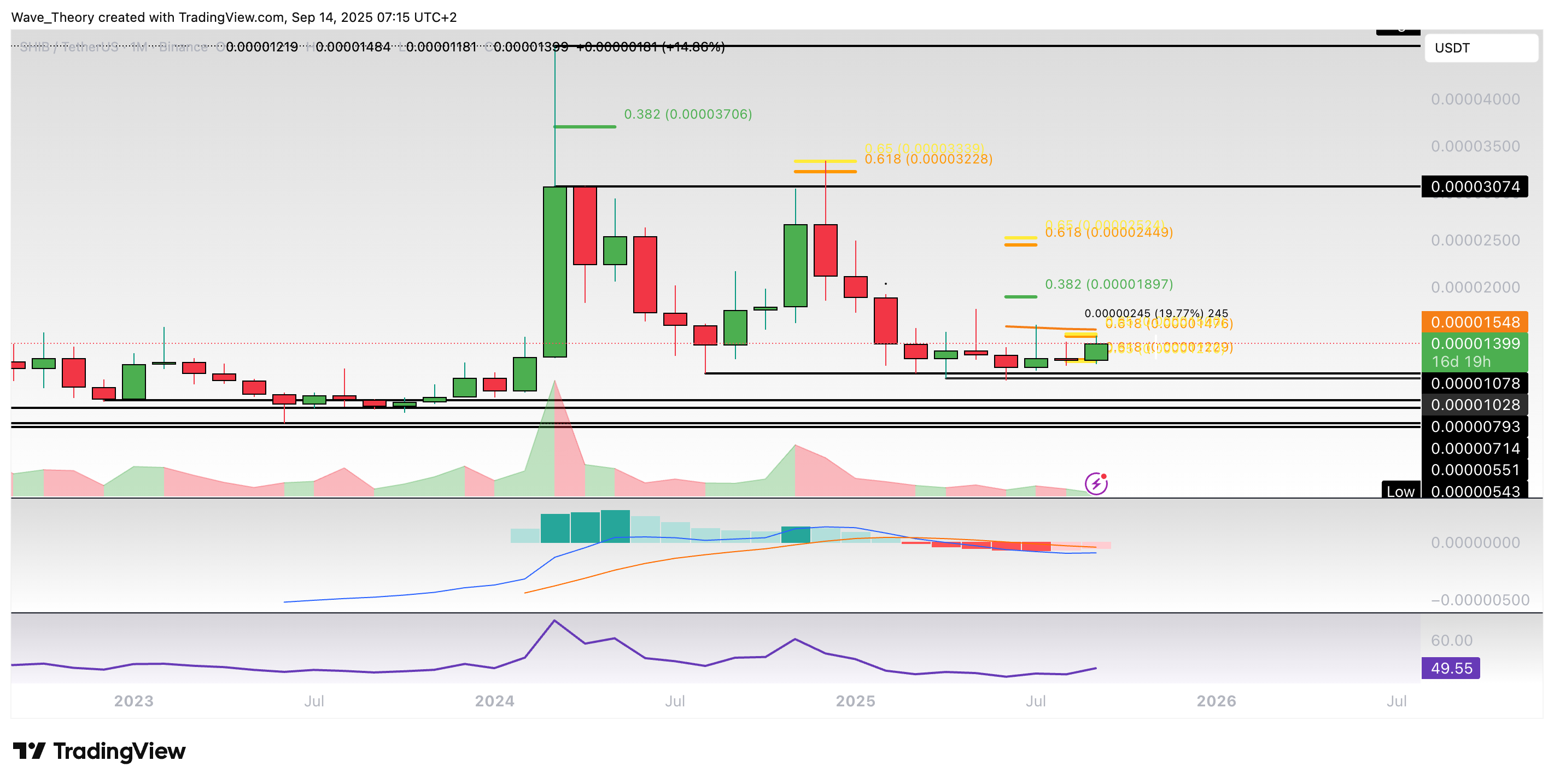Click the 0.00000245 (19.77%) measurement label
This screenshot has width=1554, height=784.
tap(1155, 313)
